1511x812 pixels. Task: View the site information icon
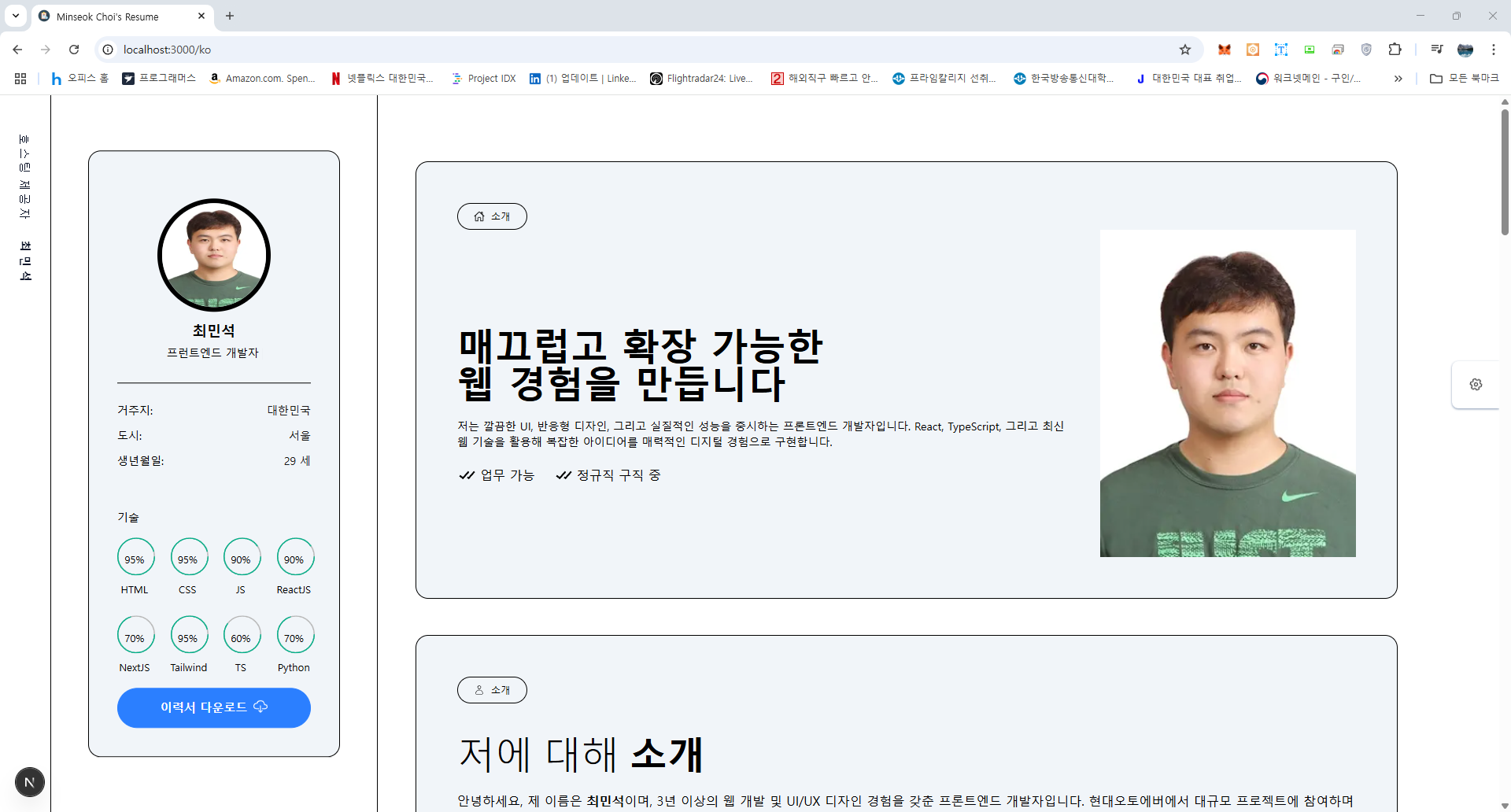108,50
